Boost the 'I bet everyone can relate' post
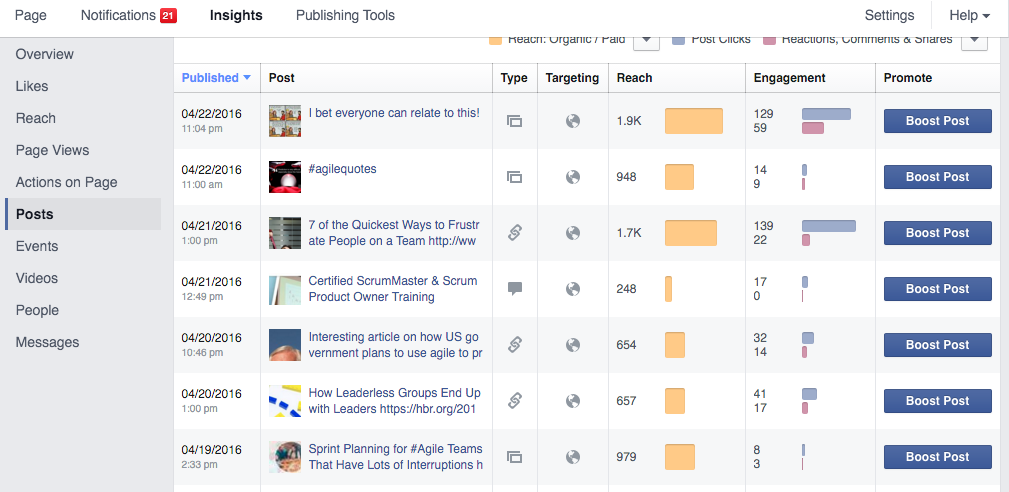1009x492 pixels. (937, 121)
